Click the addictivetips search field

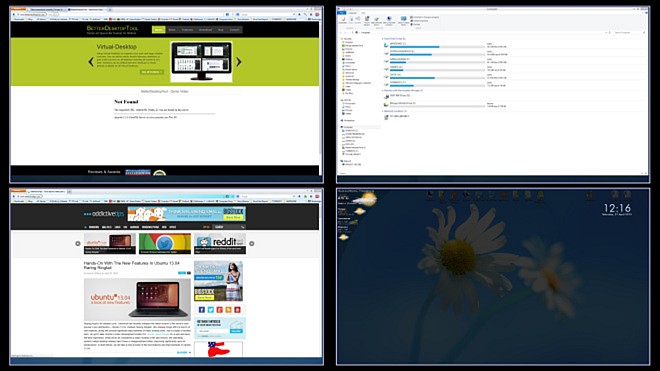[x=229, y=227]
